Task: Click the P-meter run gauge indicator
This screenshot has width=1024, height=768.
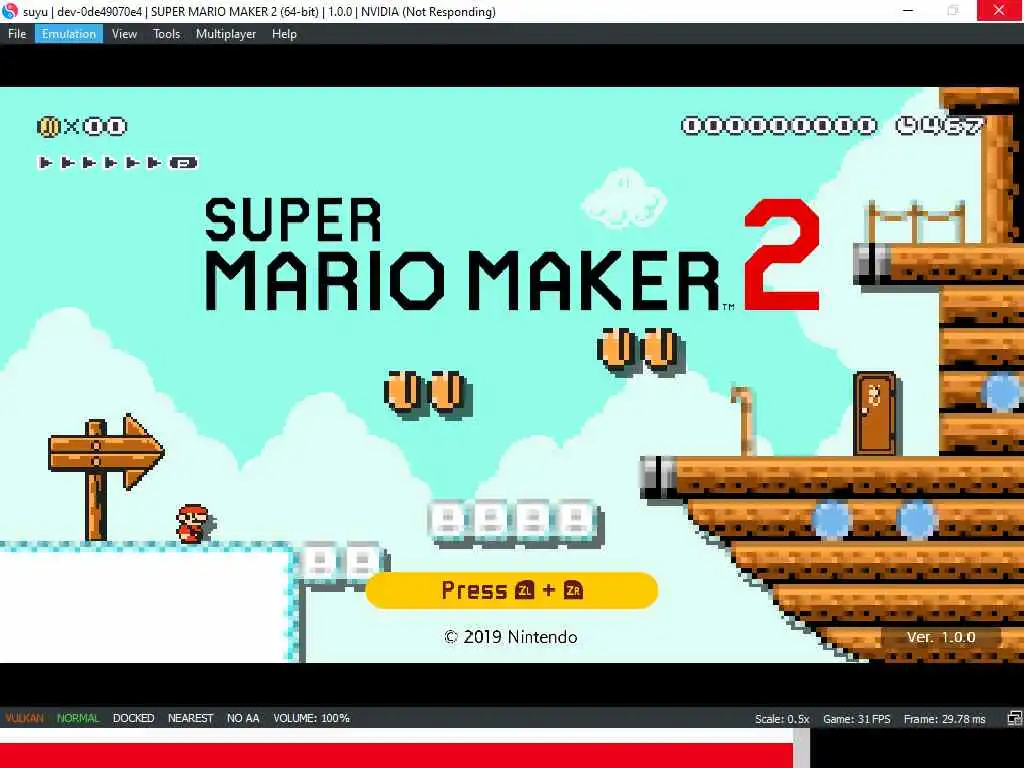Action: coord(118,163)
